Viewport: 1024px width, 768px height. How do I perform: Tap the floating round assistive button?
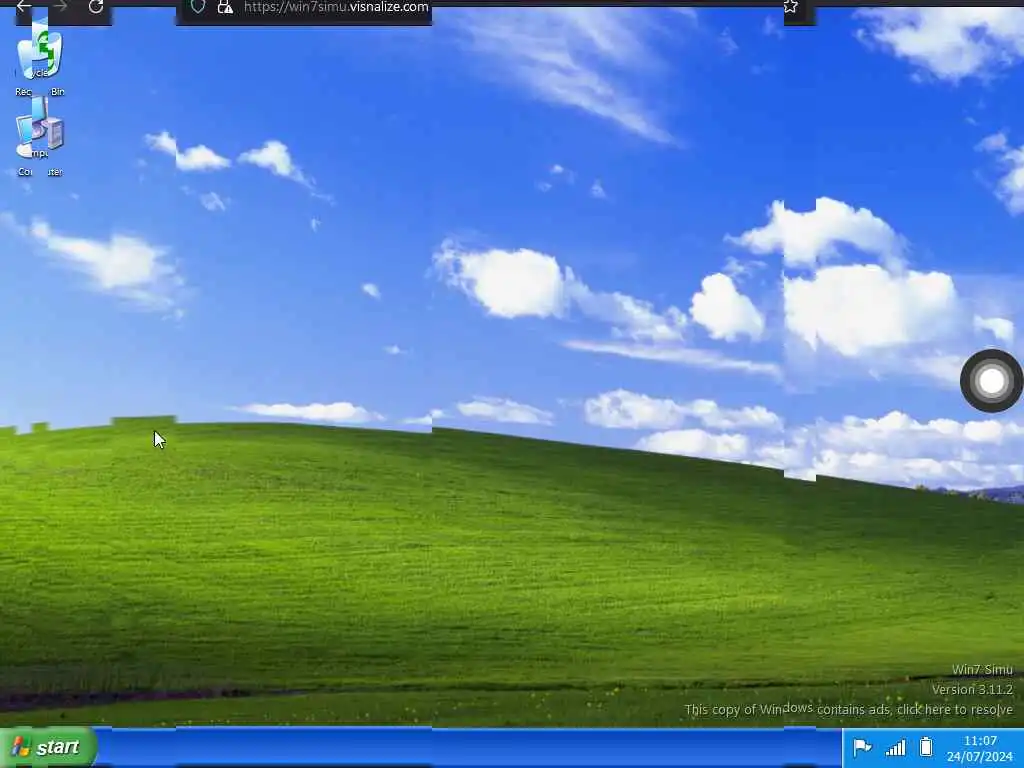point(991,381)
